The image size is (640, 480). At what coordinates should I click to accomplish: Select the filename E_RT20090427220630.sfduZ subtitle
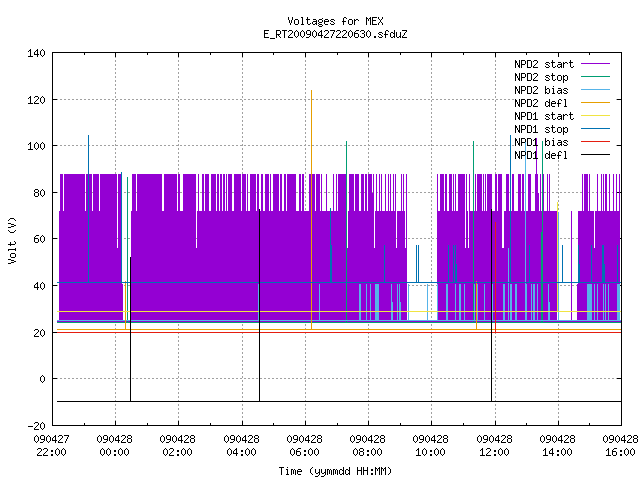[335, 34]
